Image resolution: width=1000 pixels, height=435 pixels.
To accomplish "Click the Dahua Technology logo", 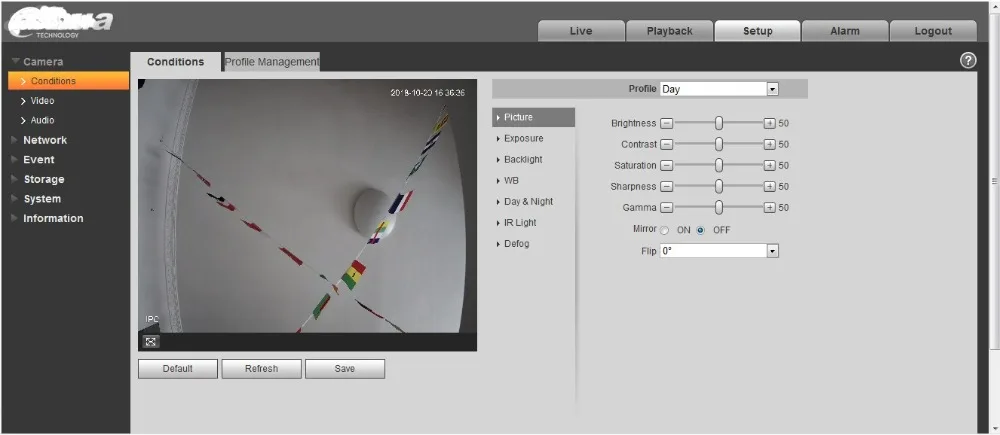I will pyautogui.click(x=61, y=23).
